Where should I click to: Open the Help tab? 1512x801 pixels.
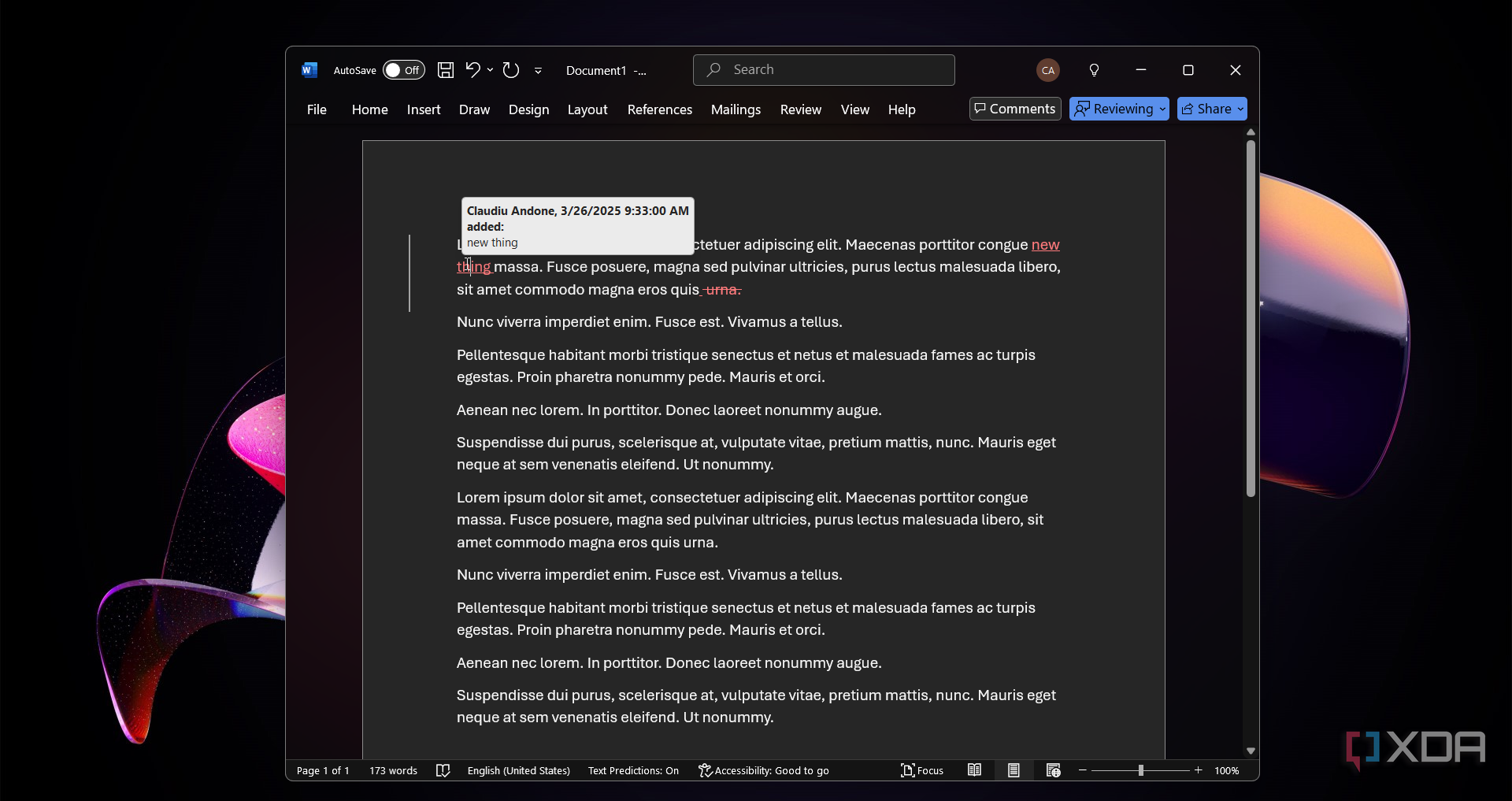pos(902,109)
